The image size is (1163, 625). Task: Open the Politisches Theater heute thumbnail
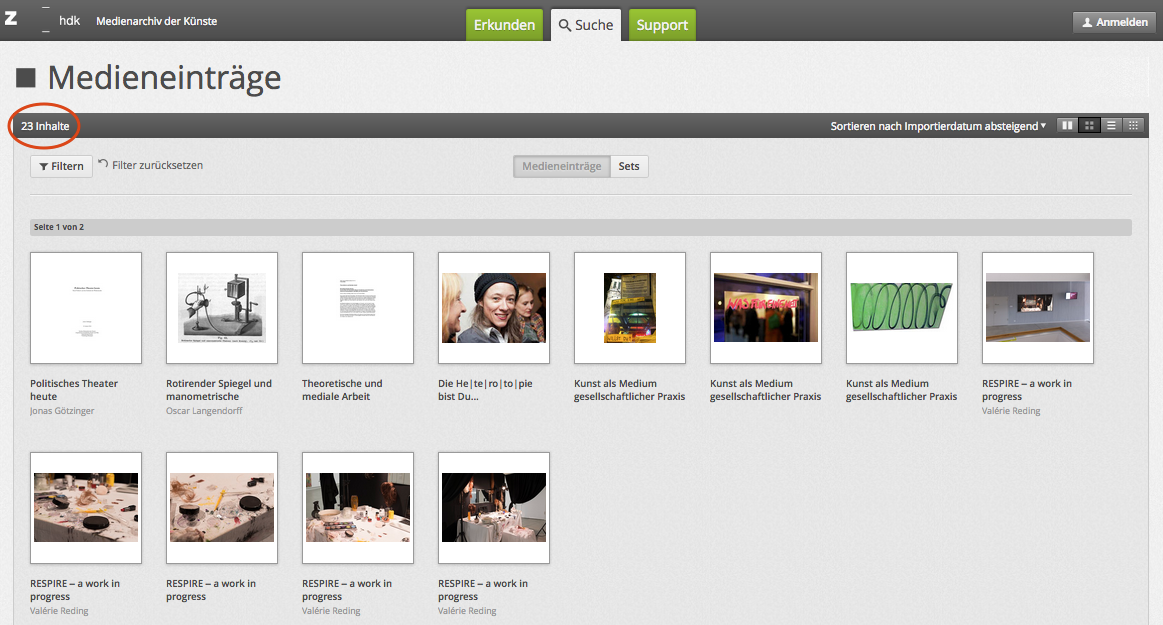tap(86, 308)
